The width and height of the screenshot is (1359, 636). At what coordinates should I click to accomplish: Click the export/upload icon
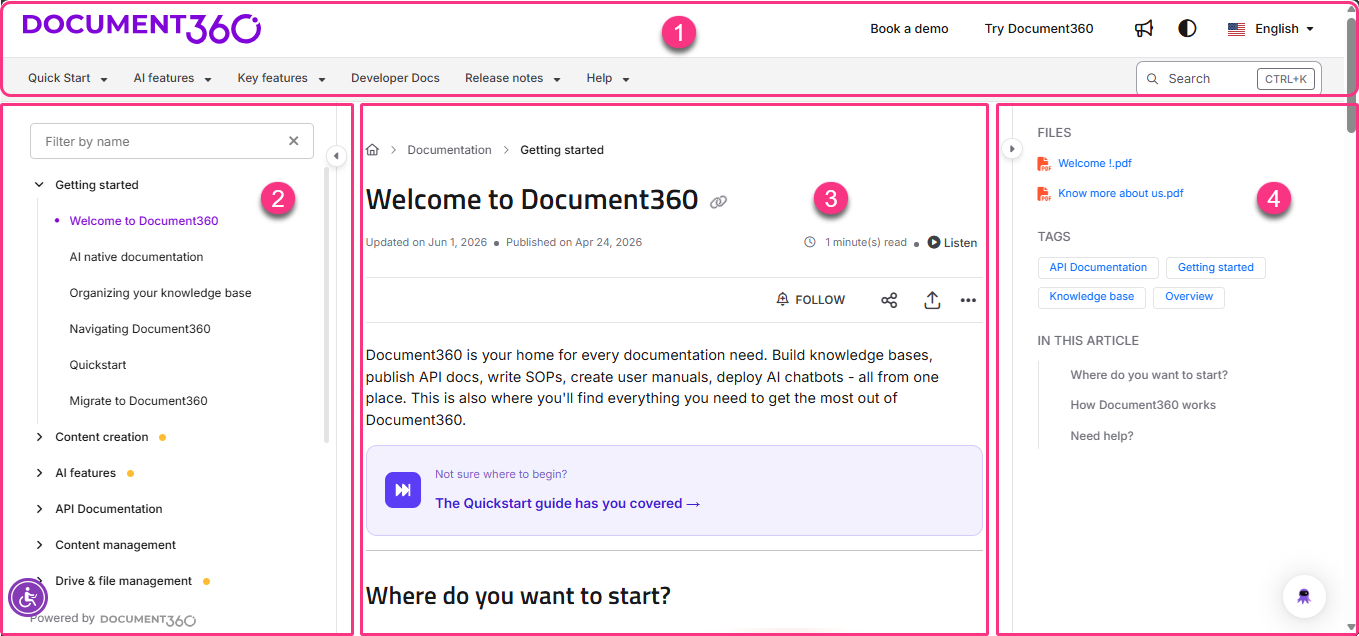pos(932,300)
